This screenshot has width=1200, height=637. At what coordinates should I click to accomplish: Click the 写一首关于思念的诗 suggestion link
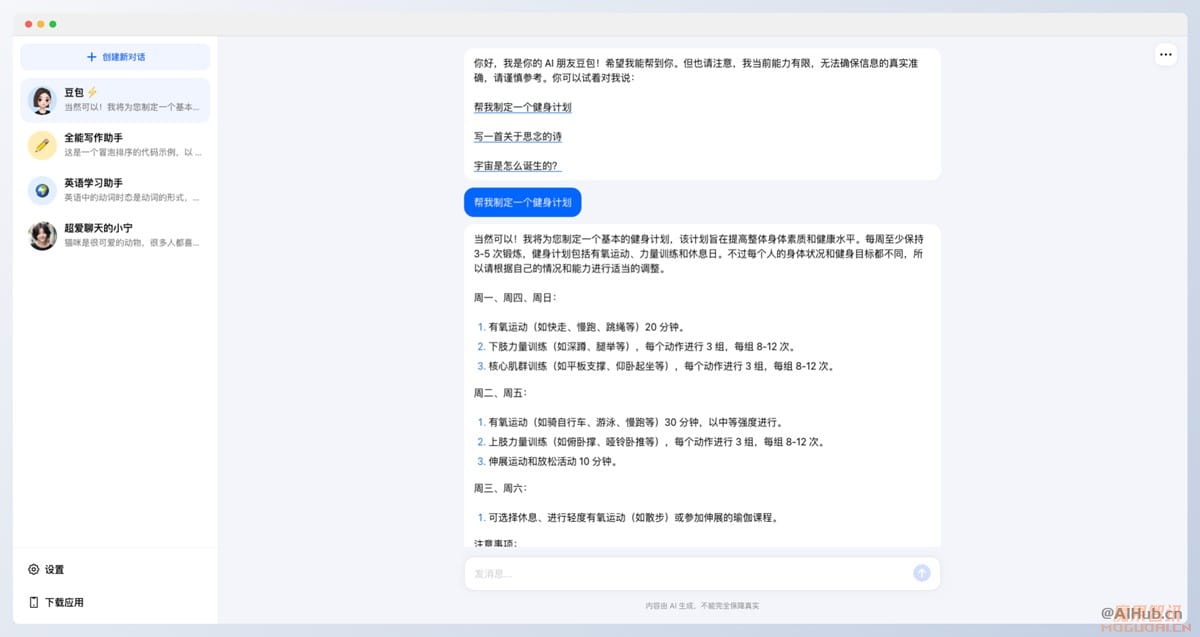pos(518,136)
